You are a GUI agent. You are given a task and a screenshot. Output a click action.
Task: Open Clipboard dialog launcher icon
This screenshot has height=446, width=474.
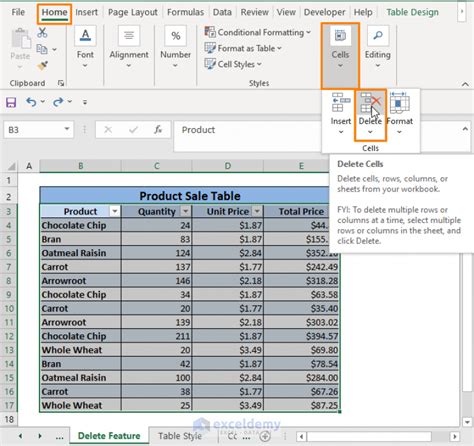61,83
